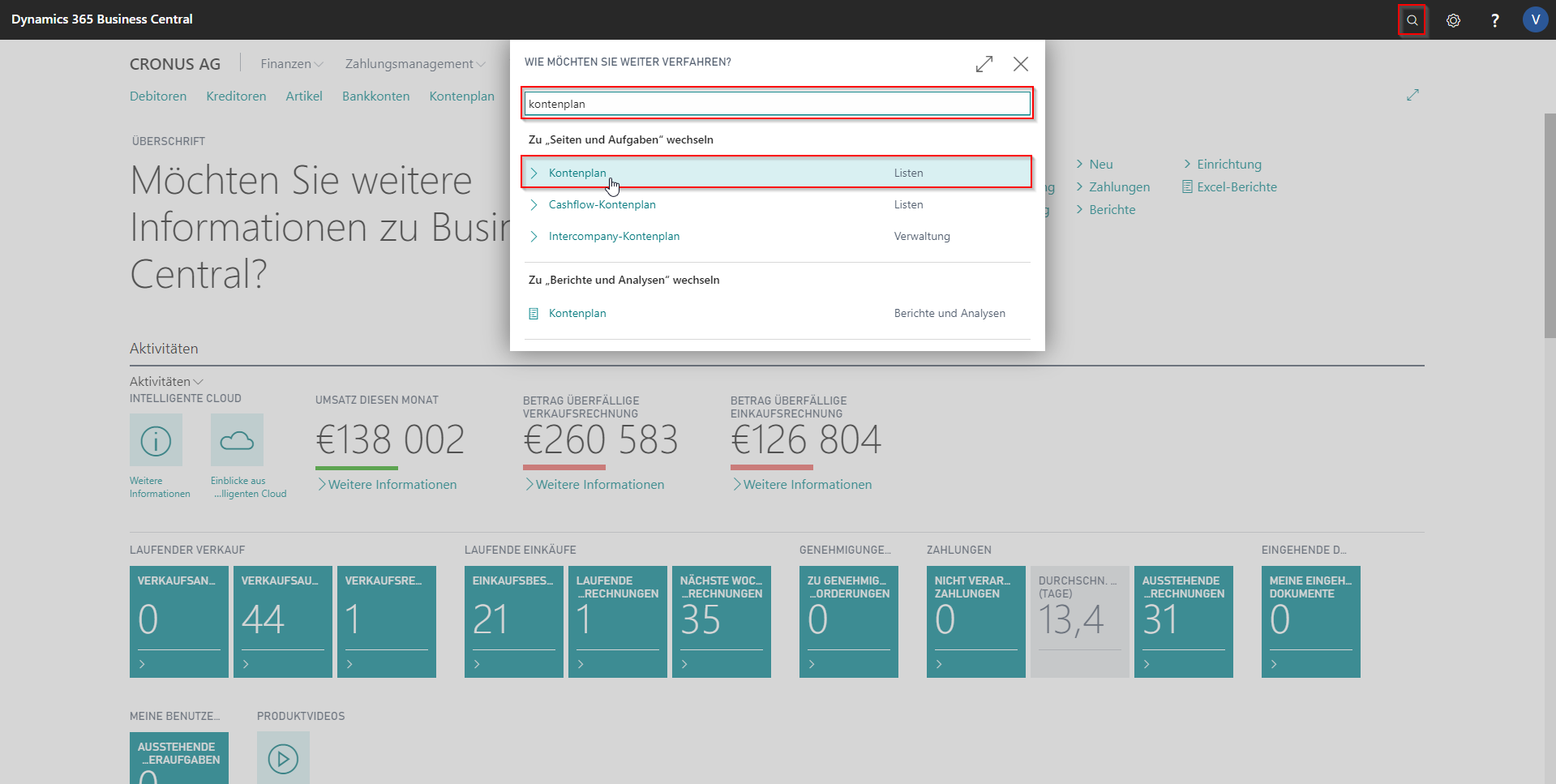Open the settings gear icon

point(1453,20)
